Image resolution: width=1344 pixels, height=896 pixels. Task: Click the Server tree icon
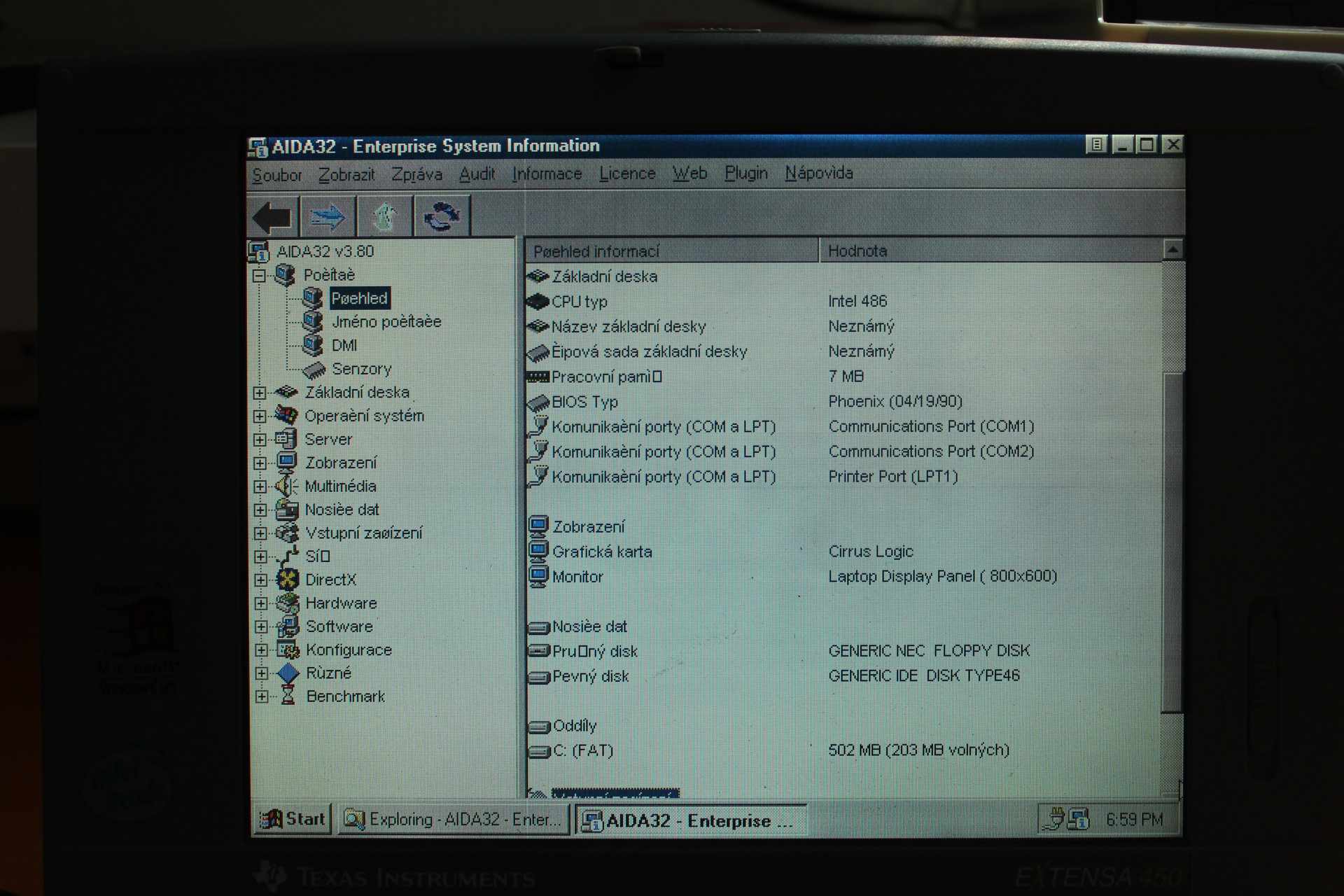click(x=286, y=439)
